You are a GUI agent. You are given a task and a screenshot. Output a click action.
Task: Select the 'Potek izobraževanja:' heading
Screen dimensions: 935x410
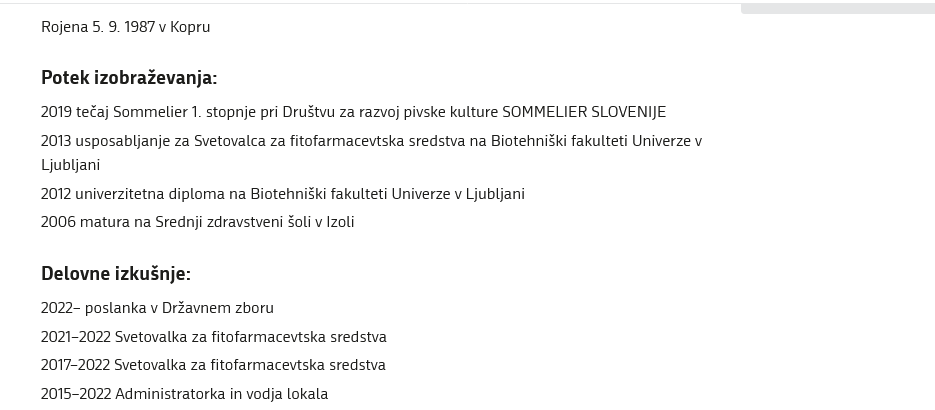point(129,77)
